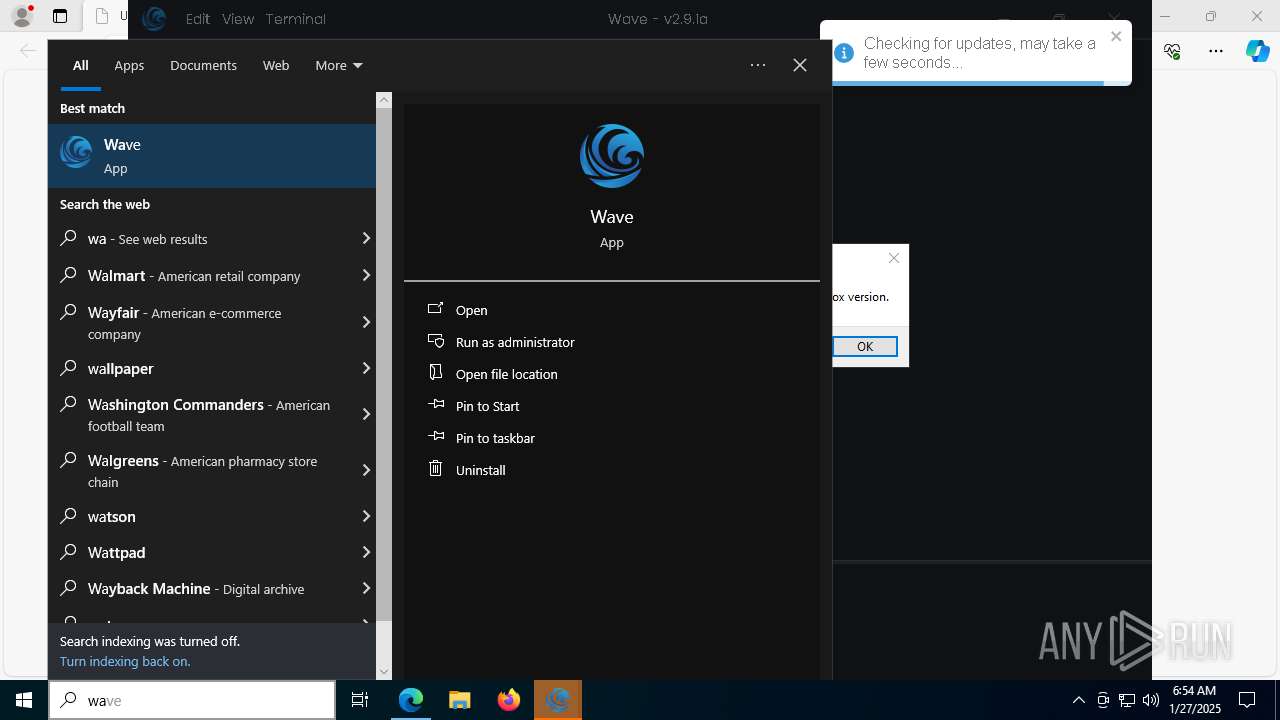Open Edge Copilot icon
This screenshot has width=1280, height=720.
pyautogui.click(x=1257, y=51)
